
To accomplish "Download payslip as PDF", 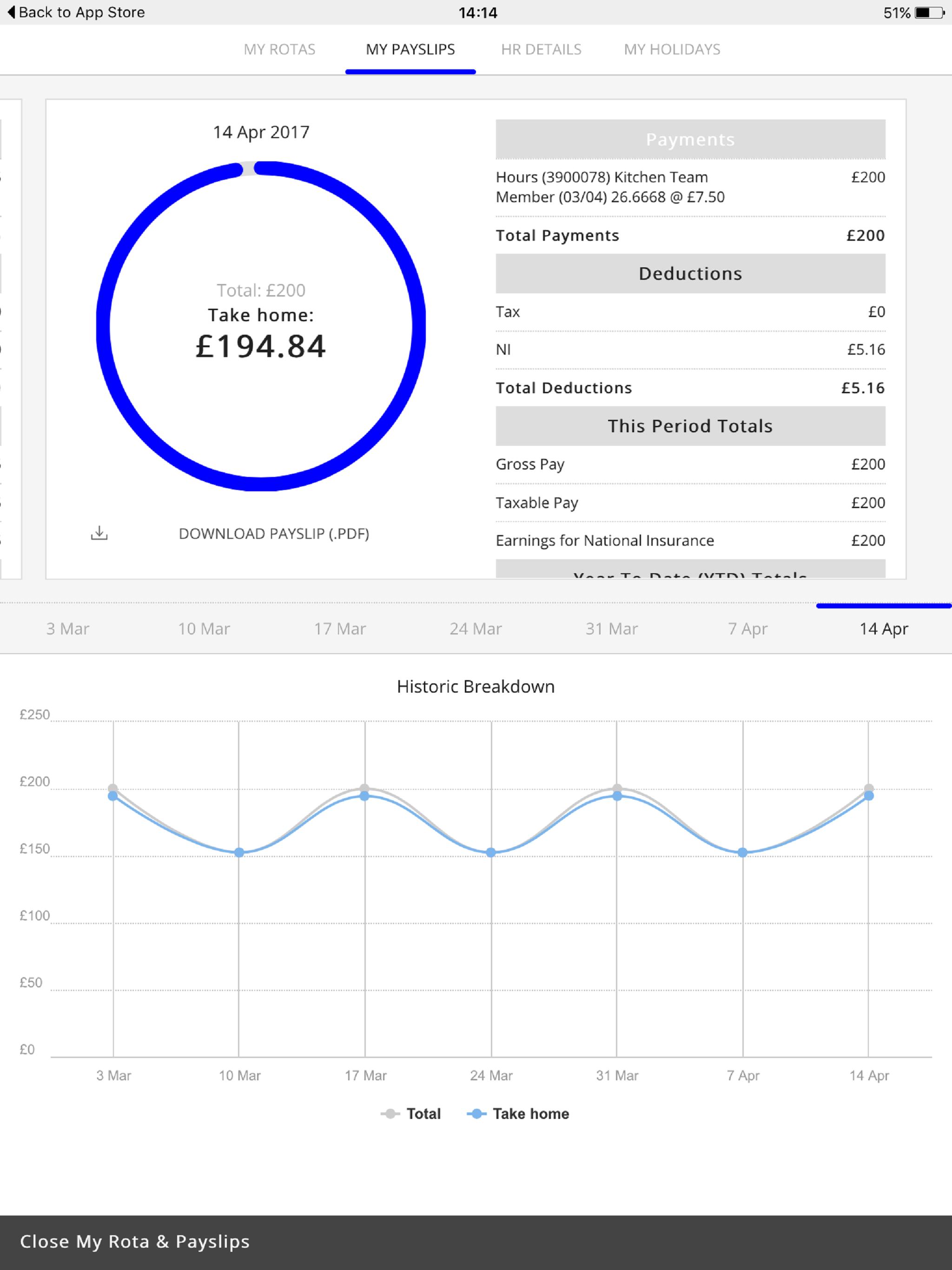I will tap(274, 533).
